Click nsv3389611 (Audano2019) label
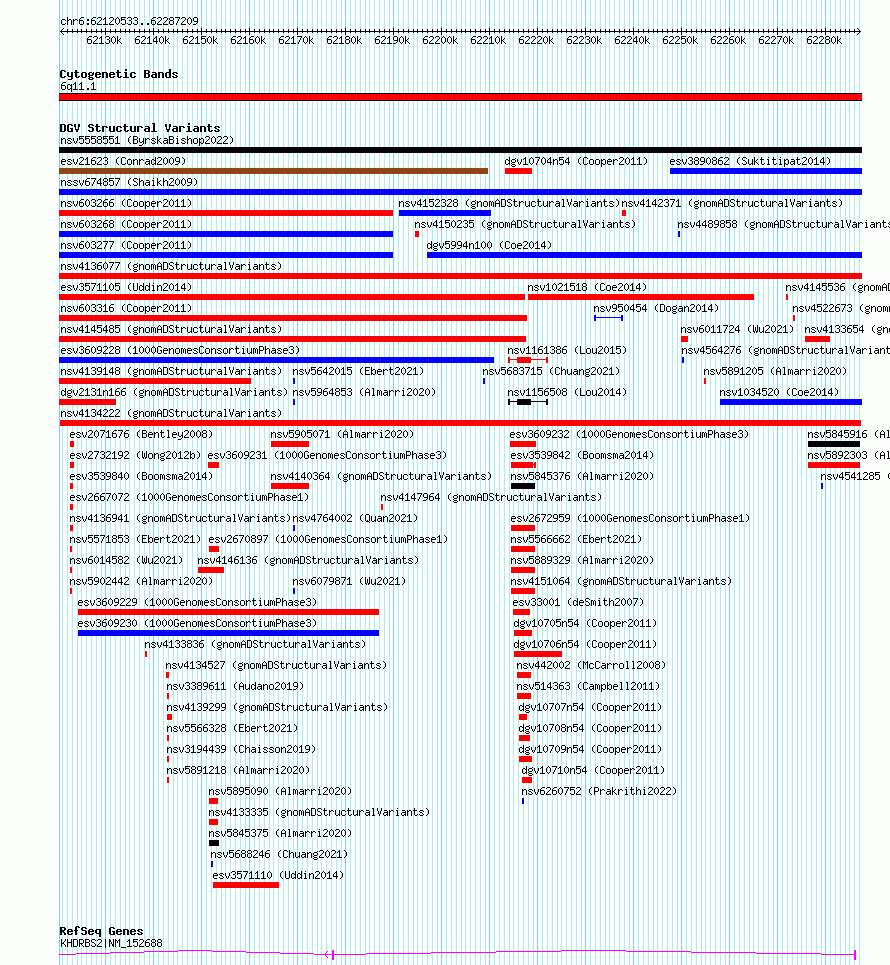 [x=236, y=686]
